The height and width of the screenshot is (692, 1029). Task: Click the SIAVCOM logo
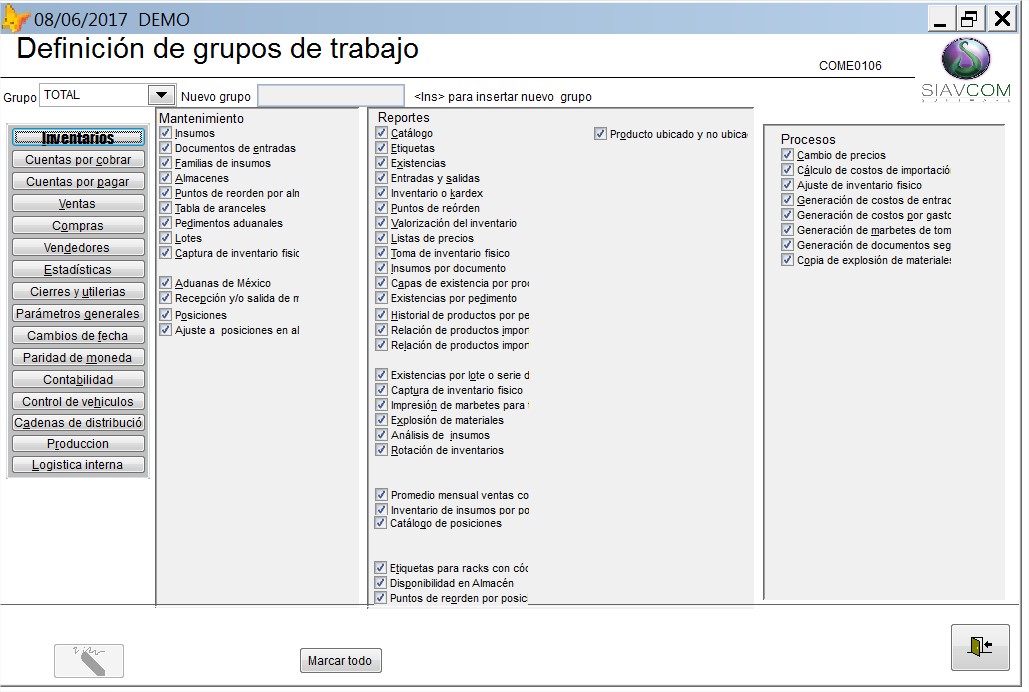[x=966, y=70]
